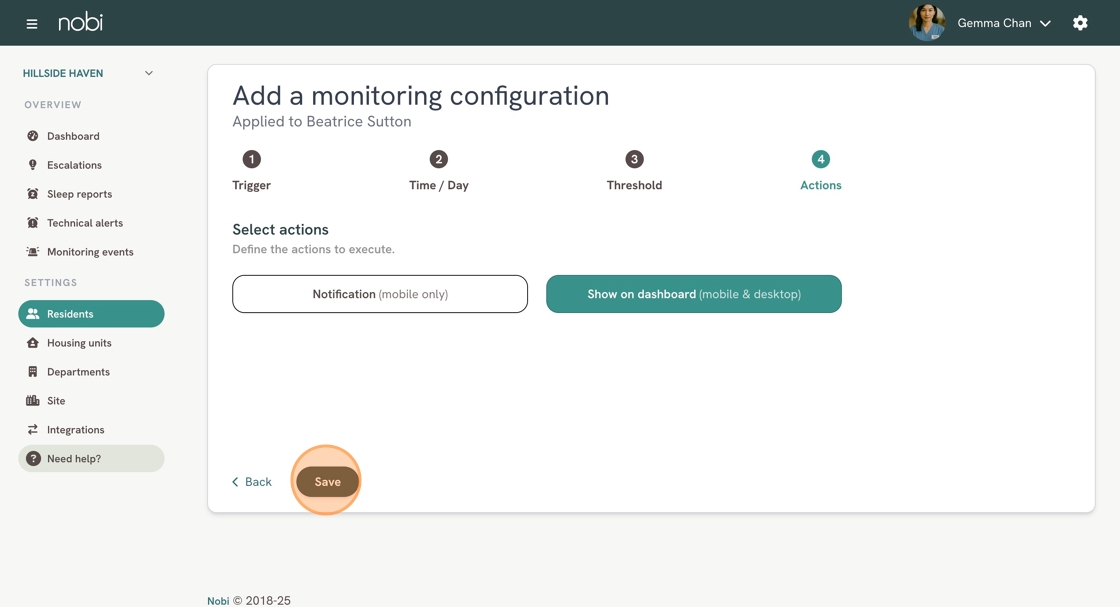Go to step 1 Trigger
The image size is (1120, 607).
pos(251,171)
